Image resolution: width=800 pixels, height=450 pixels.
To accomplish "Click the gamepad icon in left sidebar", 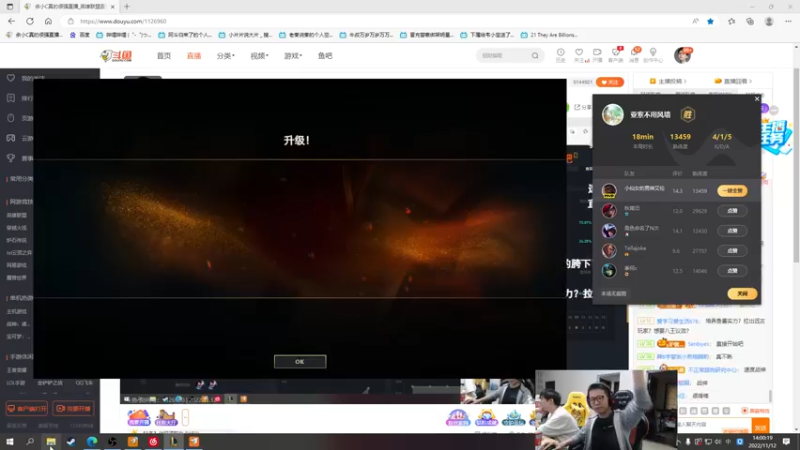I will coord(11,138).
